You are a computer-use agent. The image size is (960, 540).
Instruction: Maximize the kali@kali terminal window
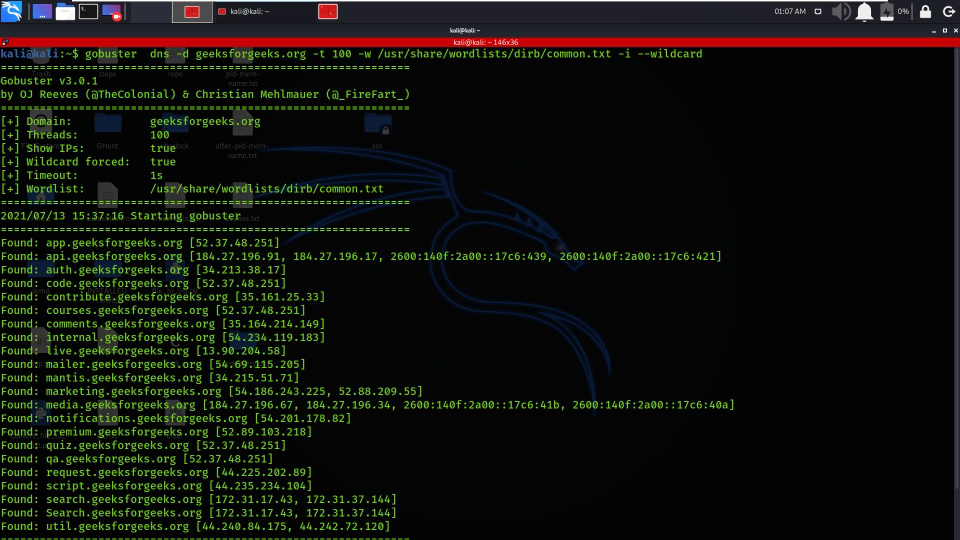point(945,30)
